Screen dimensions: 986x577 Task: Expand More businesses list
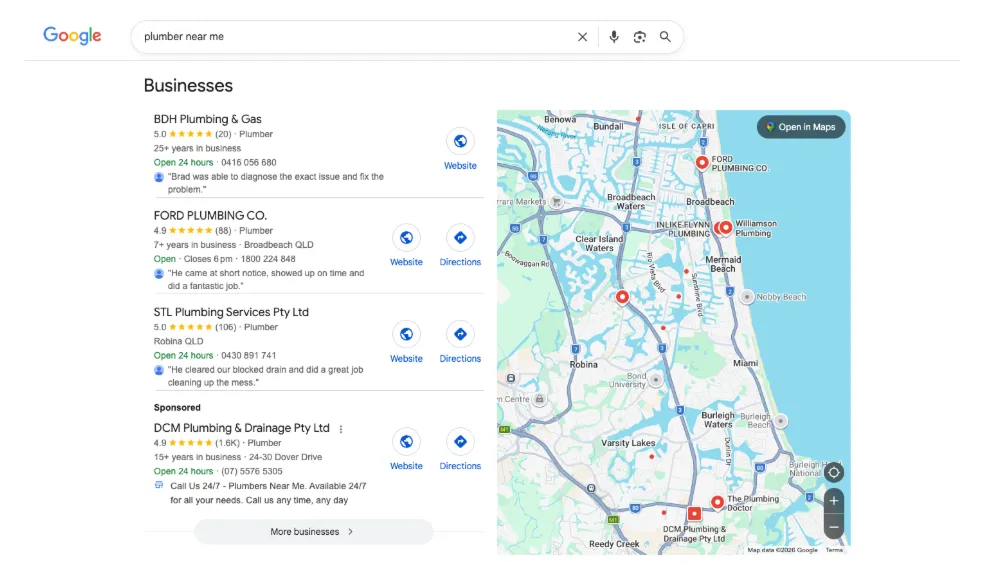pos(313,532)
